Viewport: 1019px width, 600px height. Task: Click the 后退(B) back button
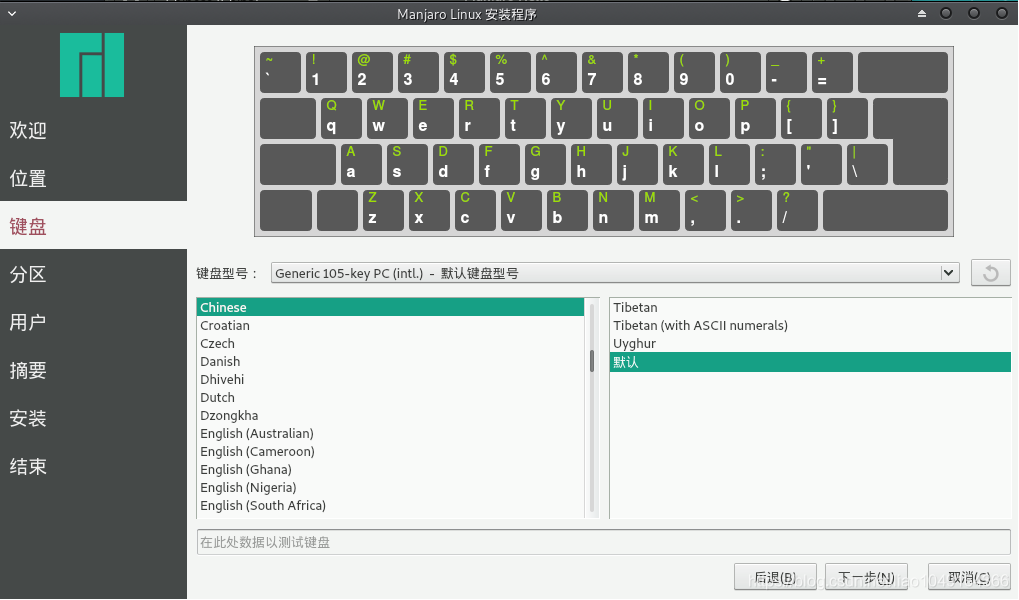tap(775, 577)
